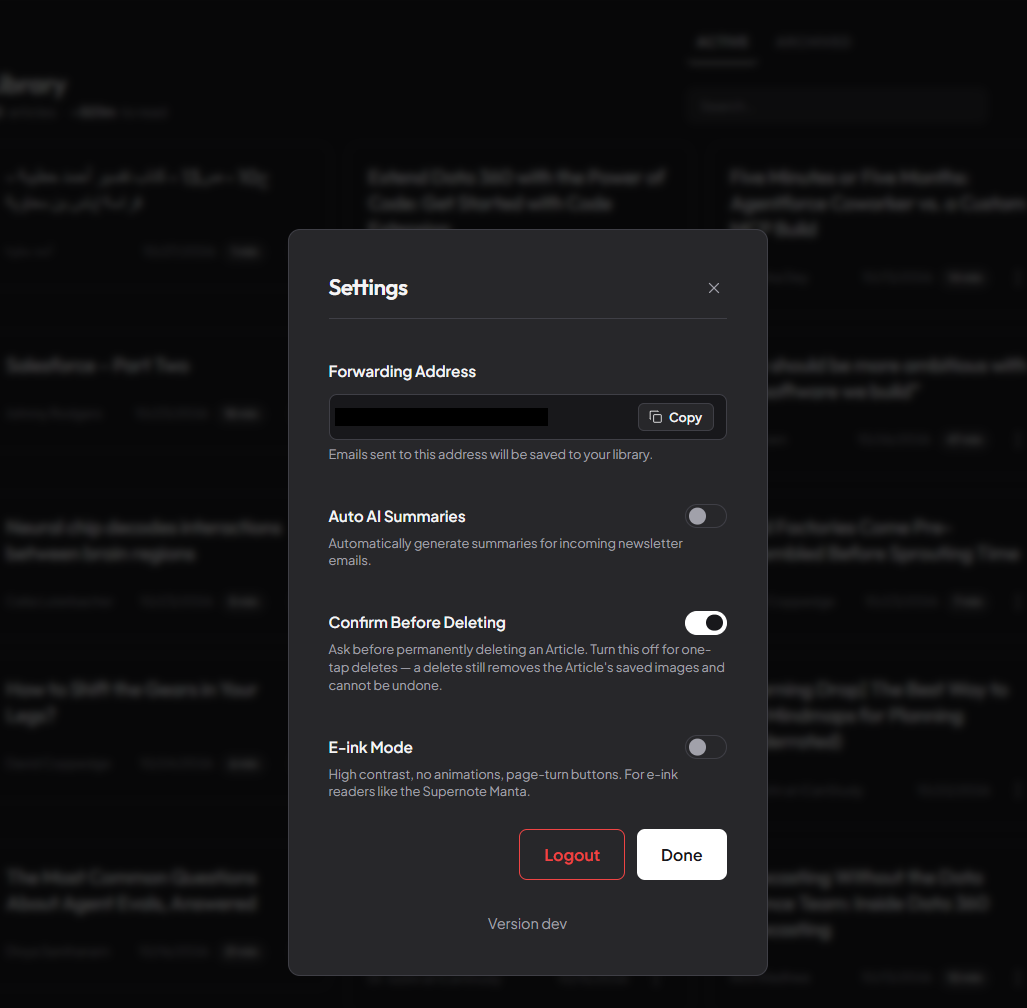Image resolution: width=1027 pixels, height=1008 pixels.
Task: Click the 'Auto AI Summaries' label
Action: (x=397, y=517)
